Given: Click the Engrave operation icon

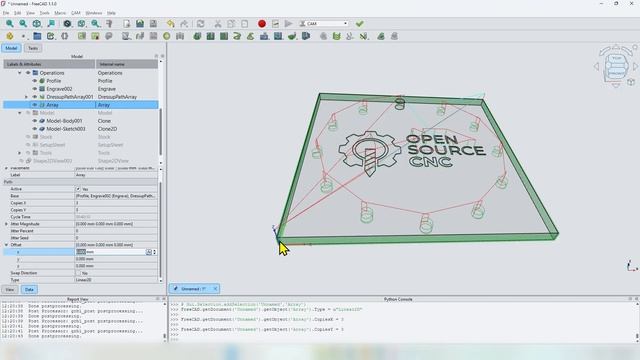Looking at the screenshot, I should pos(278,36).
